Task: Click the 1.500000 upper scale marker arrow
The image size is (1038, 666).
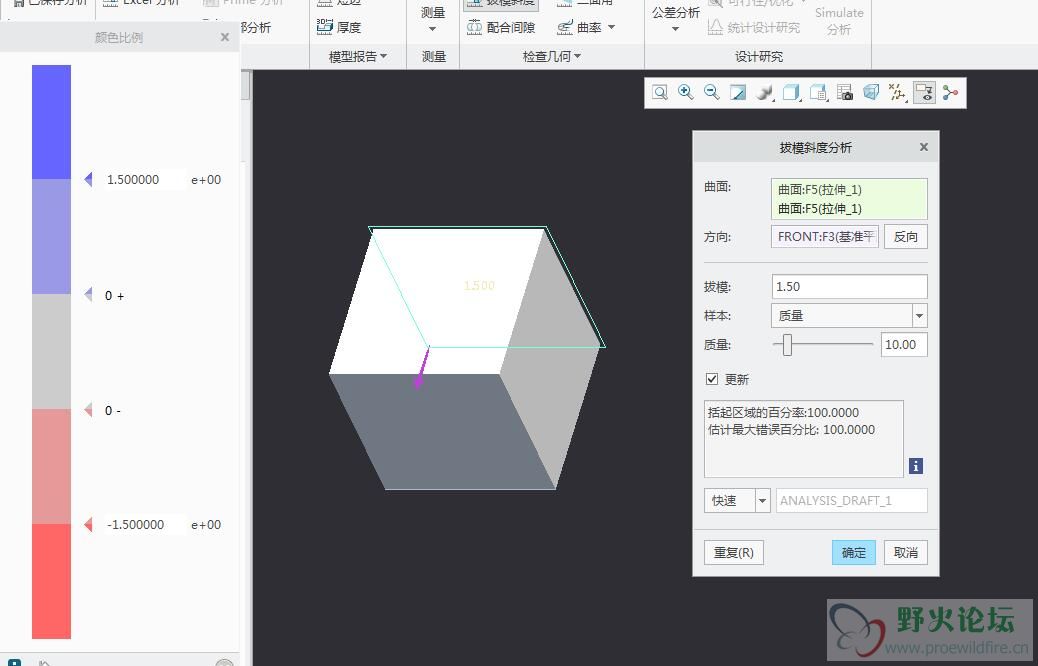Action: [88, 179]
